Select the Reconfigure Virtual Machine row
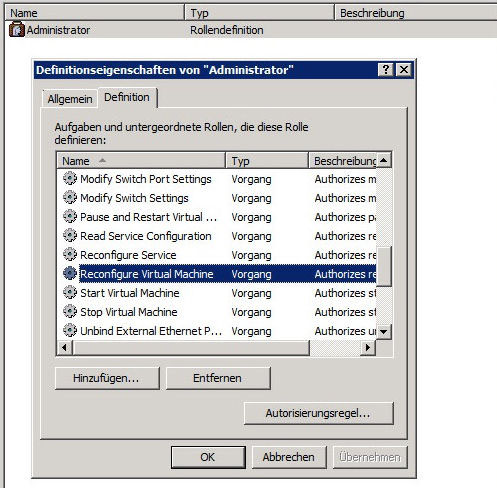 217,274
